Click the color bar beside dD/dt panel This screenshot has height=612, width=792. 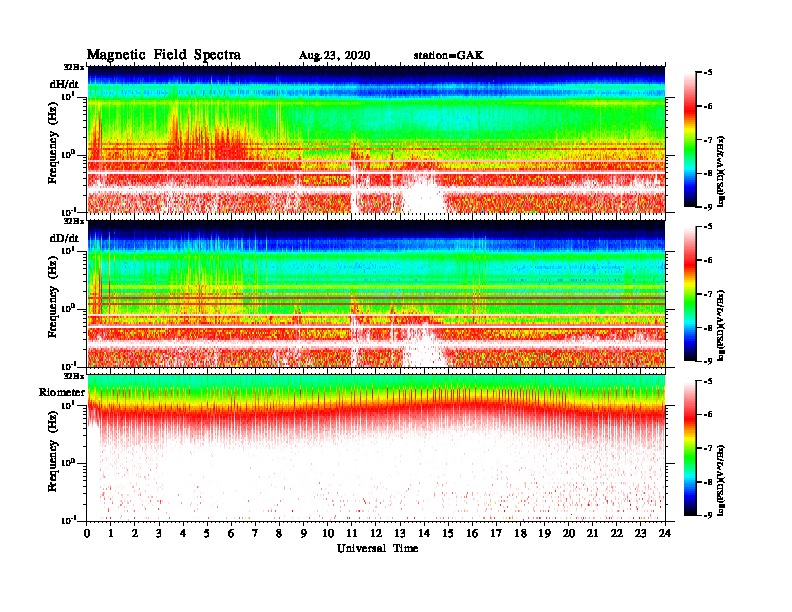690,293
